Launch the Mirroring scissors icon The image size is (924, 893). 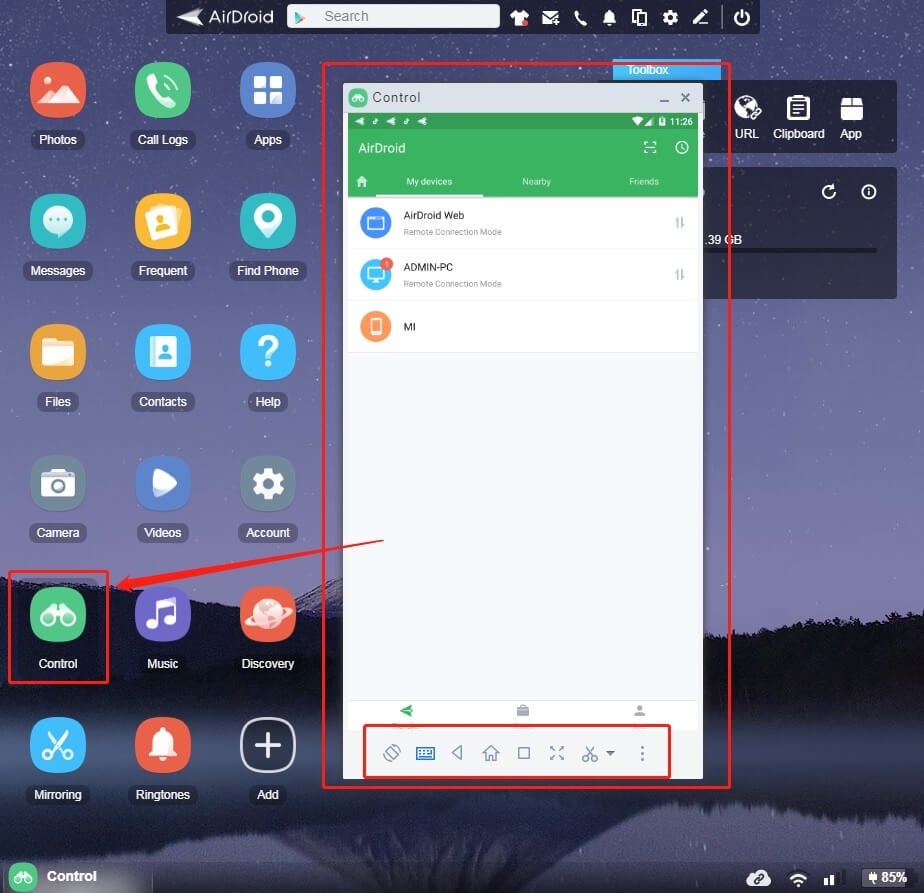coord(58,745)
